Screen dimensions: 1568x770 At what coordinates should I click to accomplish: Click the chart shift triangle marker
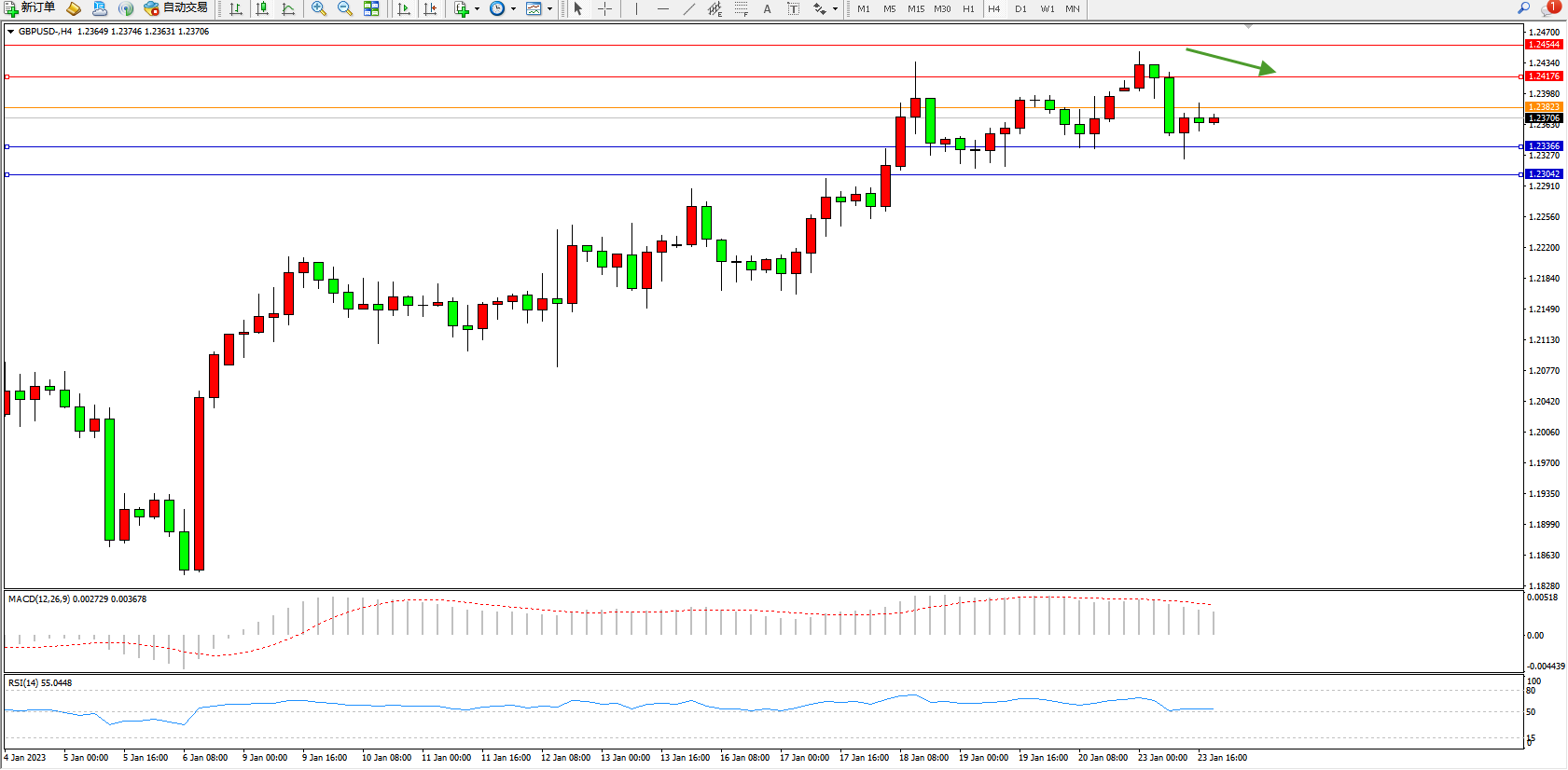pos(1248,26)
